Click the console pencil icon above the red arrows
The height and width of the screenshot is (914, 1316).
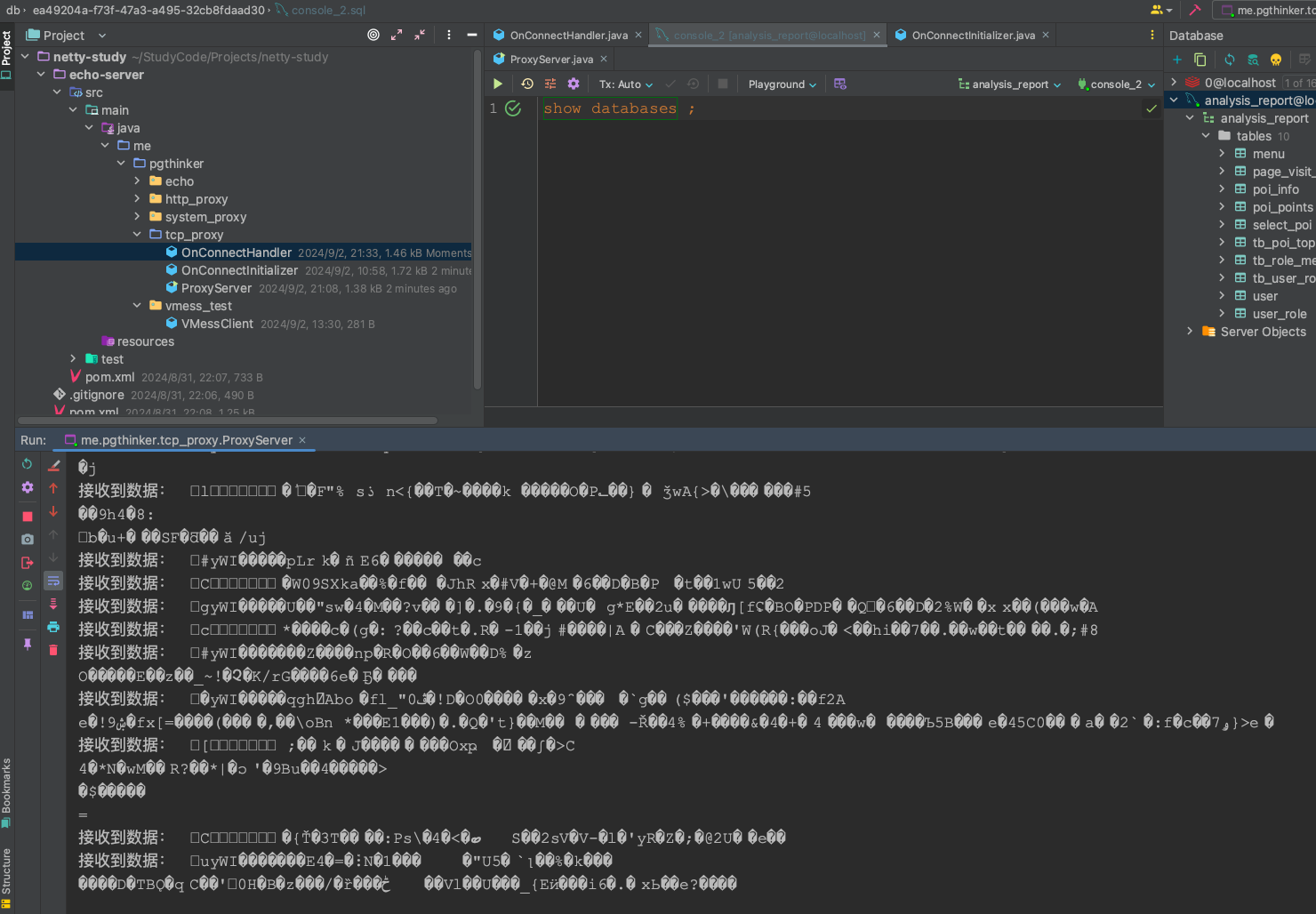point(53,465)
